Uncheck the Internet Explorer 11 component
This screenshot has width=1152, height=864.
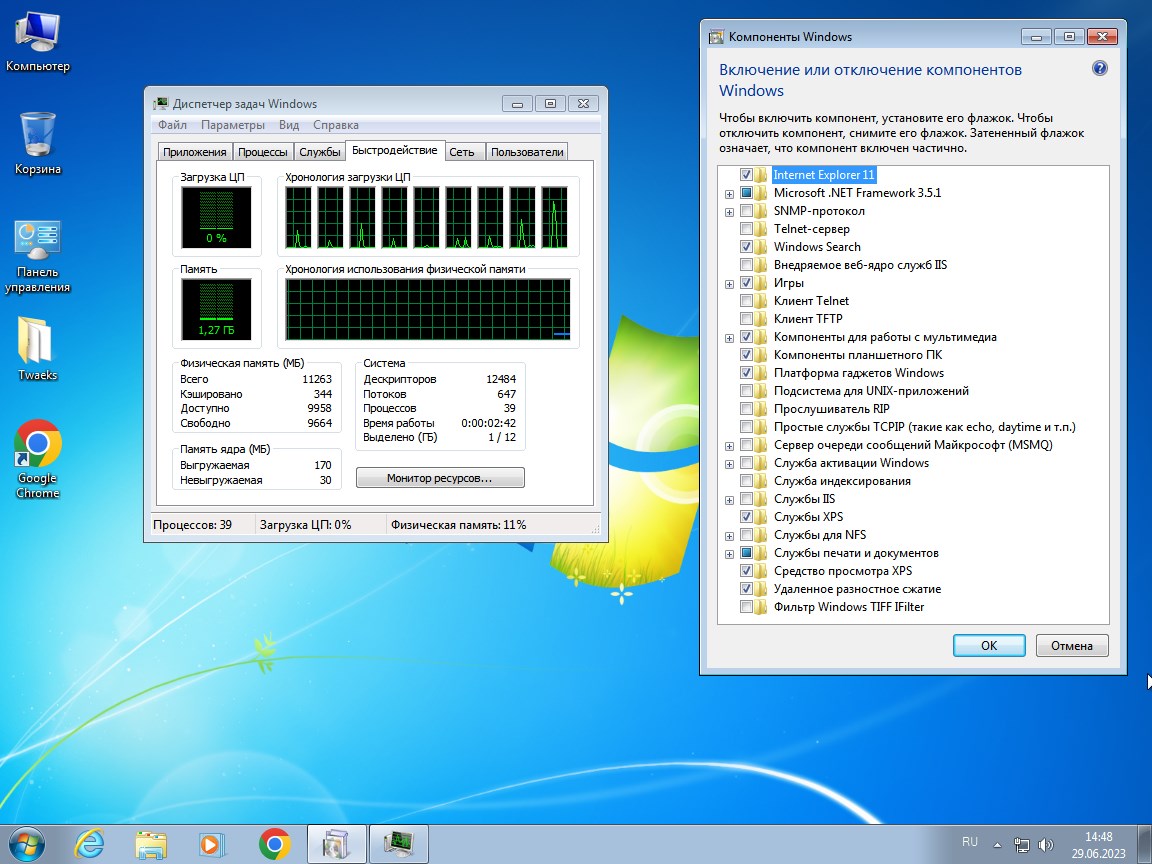click(x=744, y=175)
